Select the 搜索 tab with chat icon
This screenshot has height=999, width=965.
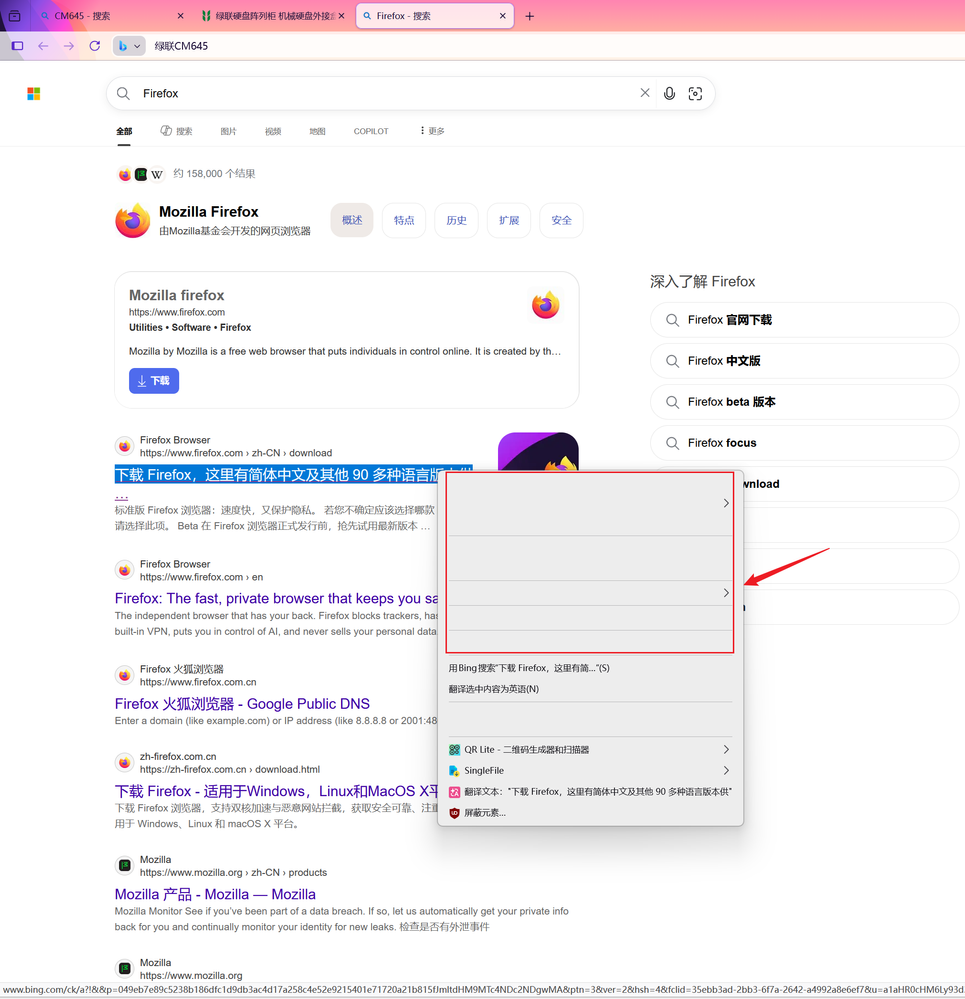[x=176, y=131]
